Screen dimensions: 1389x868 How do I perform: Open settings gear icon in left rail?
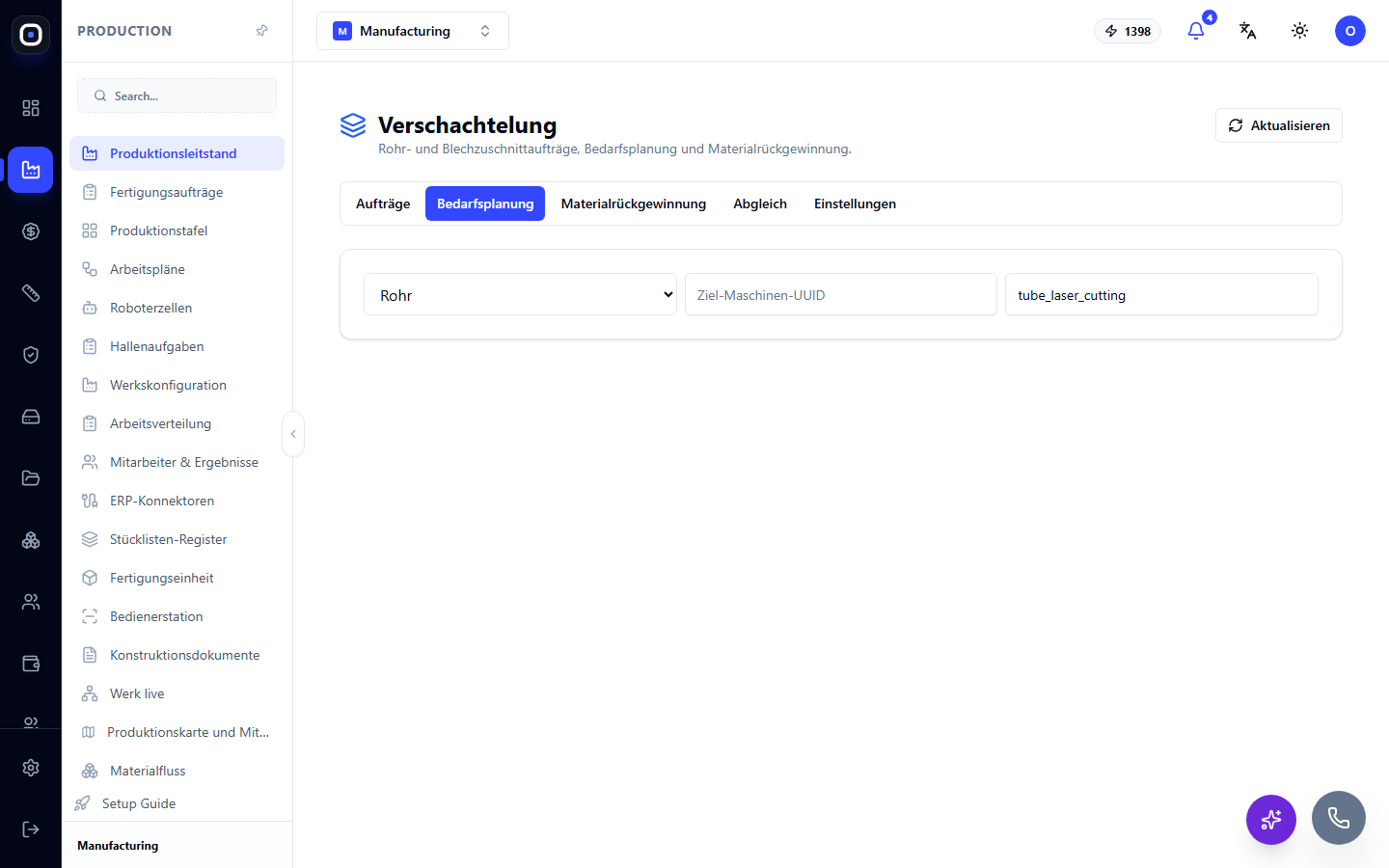31,768
